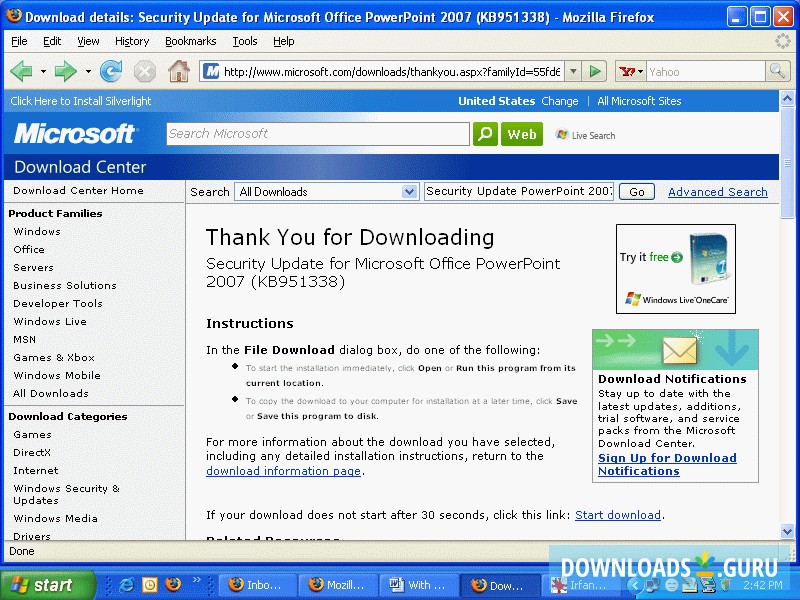
Task: Launch Firefox from the Quick Launch bar
Action: click(173, 585)
